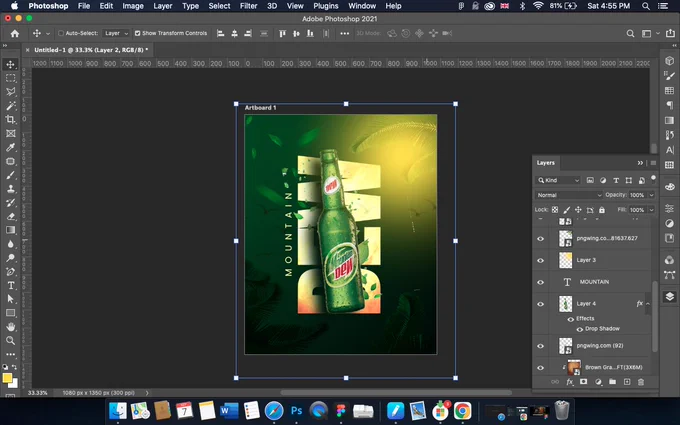Click the align left edges icon
Image resolution: width=680 pixels, height=425 pixels.
pos(220,33)
